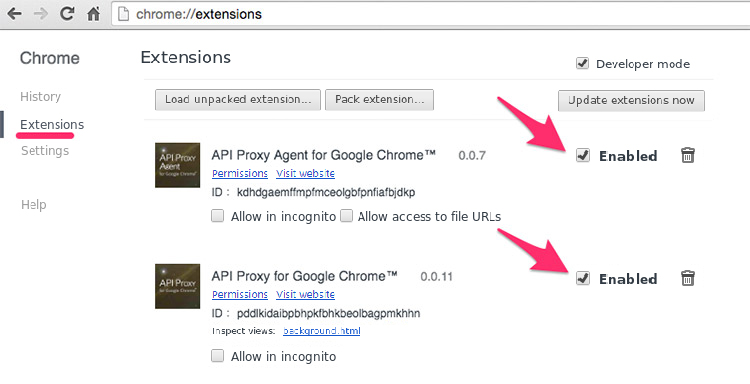Enable Allow access to file URLs
This screenshot has height=384, width=750.
[346, 216]
